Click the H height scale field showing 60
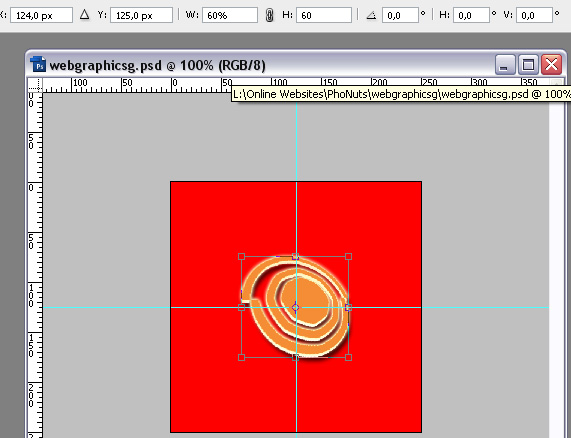 tap(324, 15)
